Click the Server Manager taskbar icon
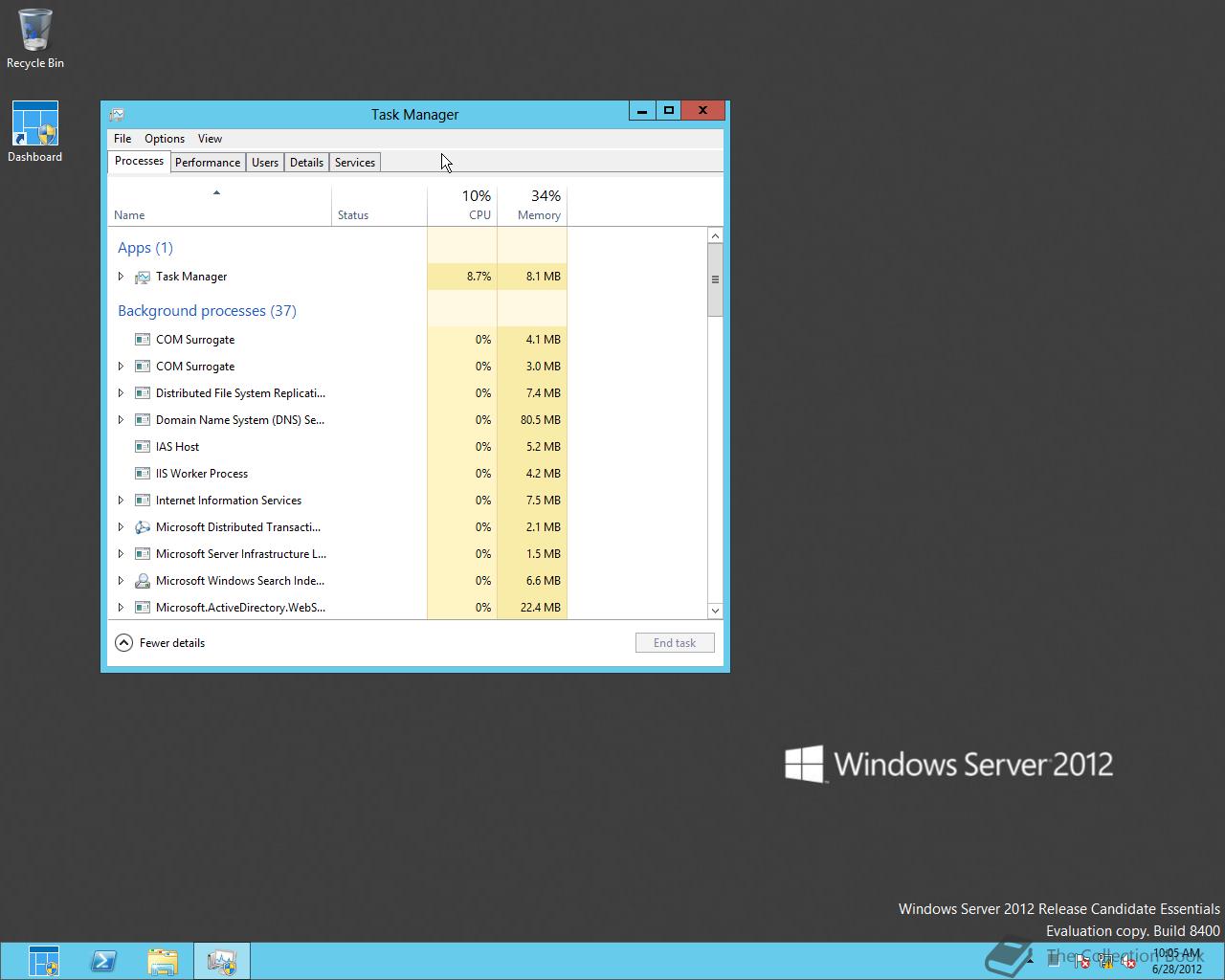The height and width of the screenshot is (980, 1225). point(43,961)
